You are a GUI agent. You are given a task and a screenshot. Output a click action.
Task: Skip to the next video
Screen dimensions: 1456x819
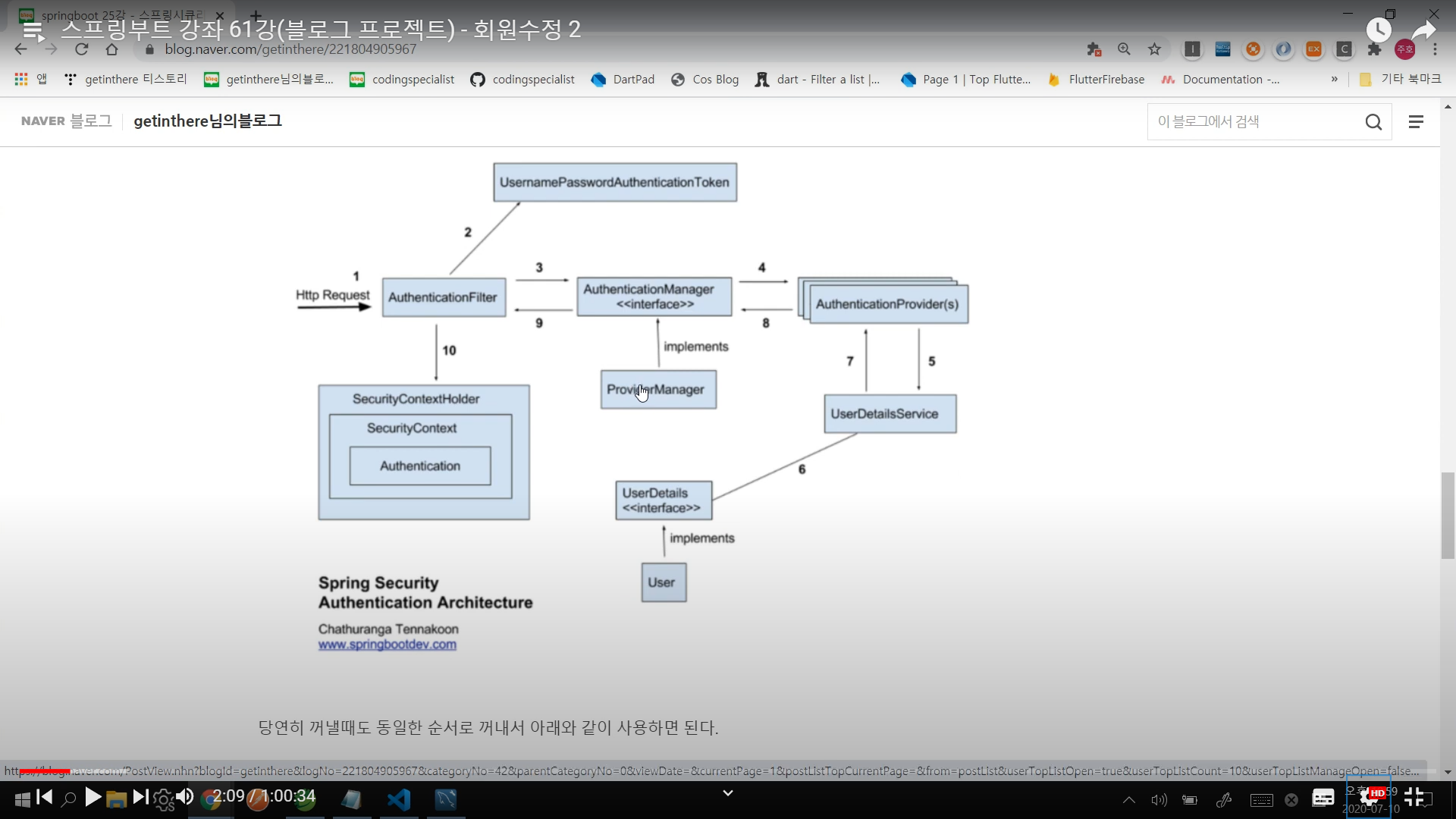click(x=140, y=797)
